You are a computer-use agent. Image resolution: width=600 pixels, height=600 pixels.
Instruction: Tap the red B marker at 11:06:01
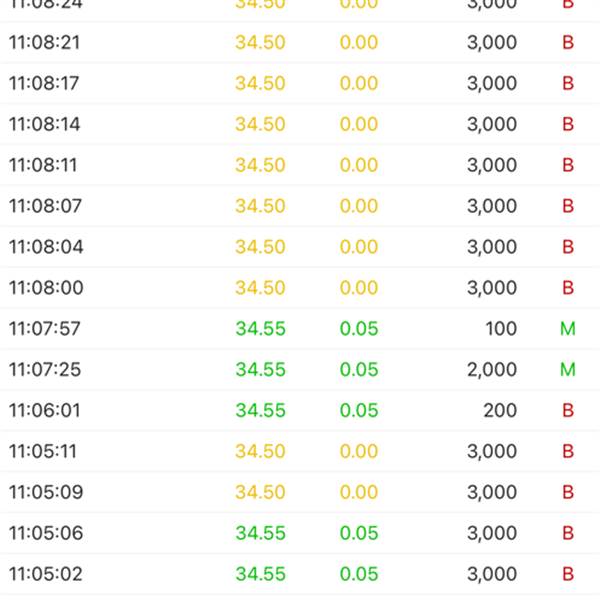[x=568, y=411]
